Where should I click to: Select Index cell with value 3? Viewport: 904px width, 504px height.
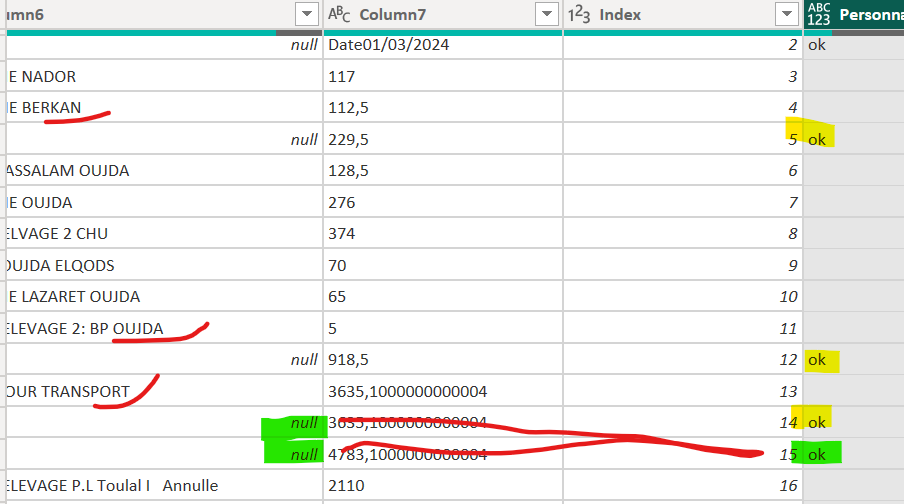(683, 76)
